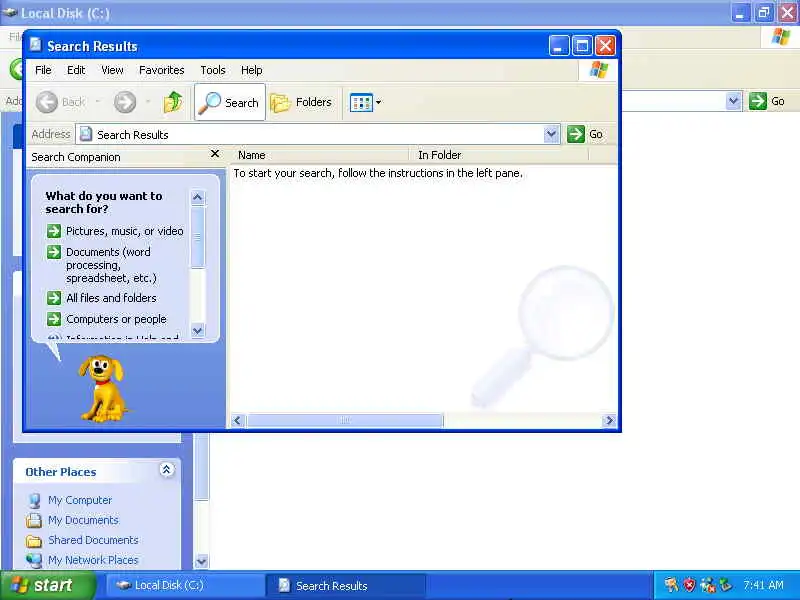Click the network computers tray icon

708,585
